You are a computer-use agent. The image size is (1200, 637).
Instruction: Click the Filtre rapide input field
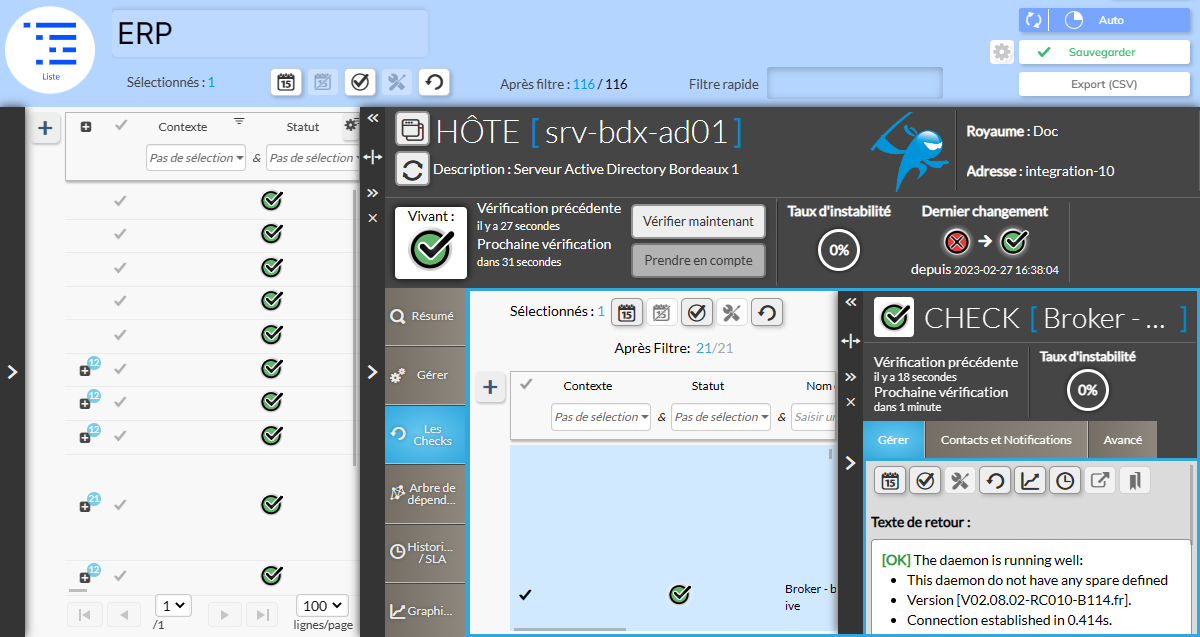coord(854,84)
